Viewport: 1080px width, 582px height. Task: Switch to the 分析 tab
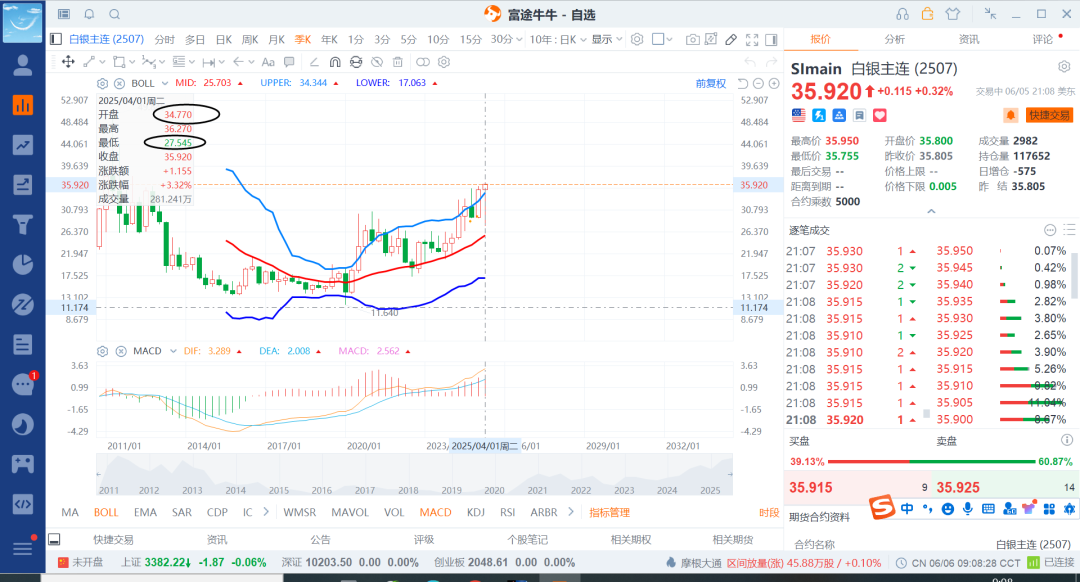pyautogui.click(x=895, y=39)
